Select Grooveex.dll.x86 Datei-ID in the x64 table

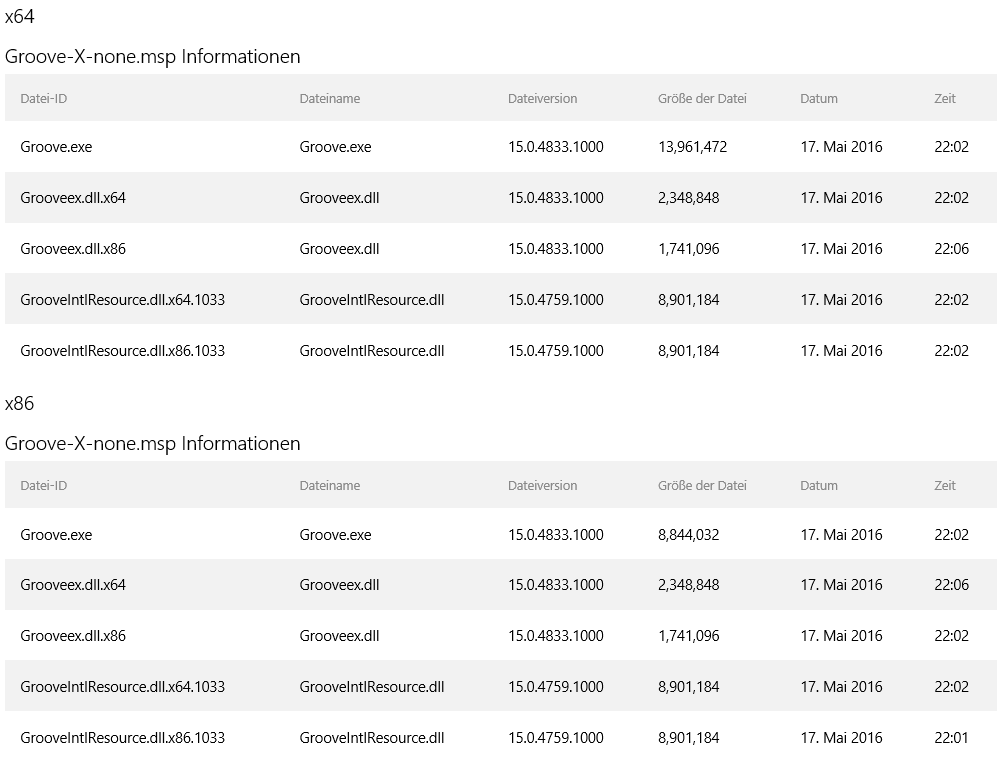[x=73, y=249]
